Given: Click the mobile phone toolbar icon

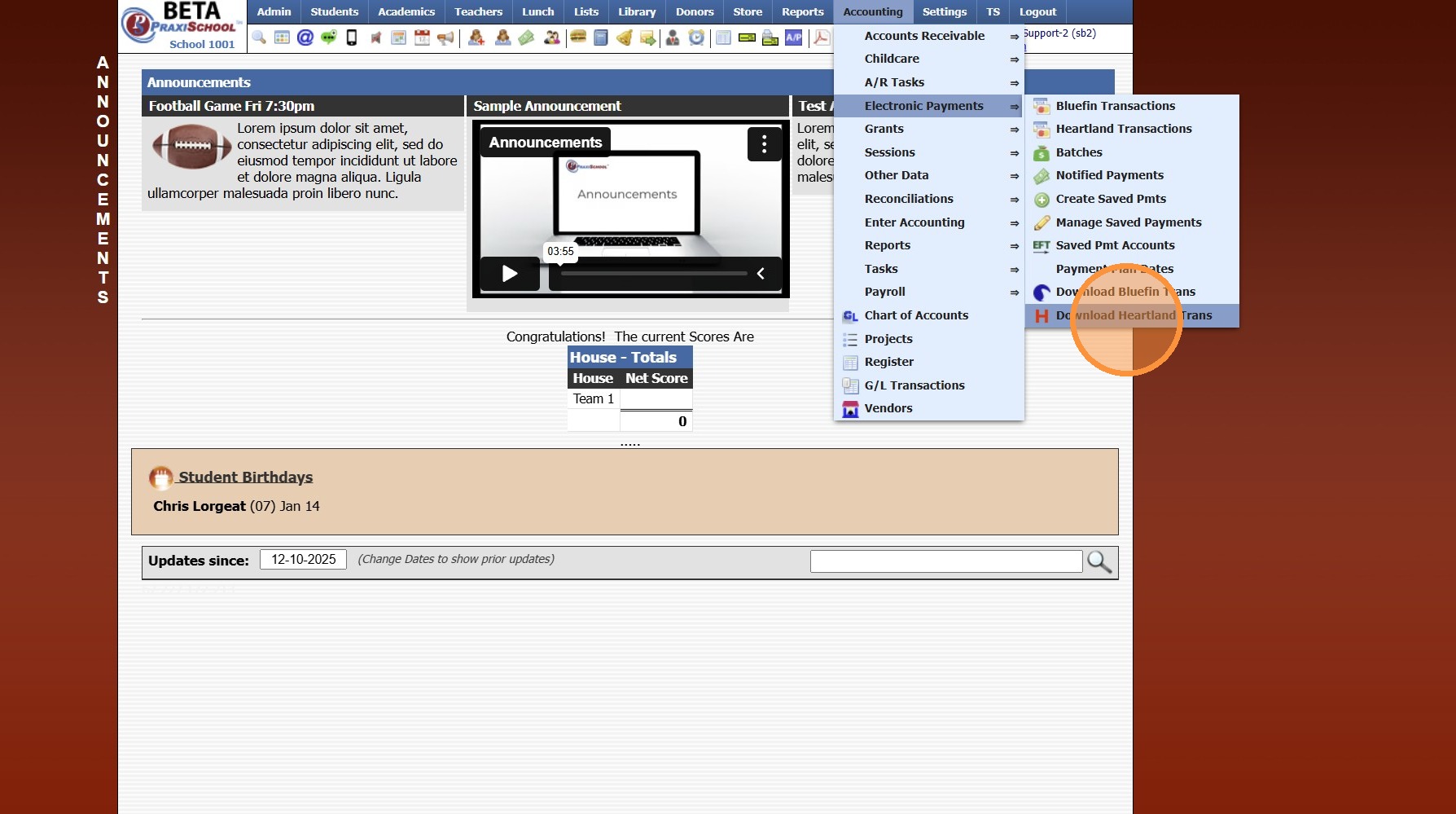Looking at the screenshot, I should tap(352, 37).
